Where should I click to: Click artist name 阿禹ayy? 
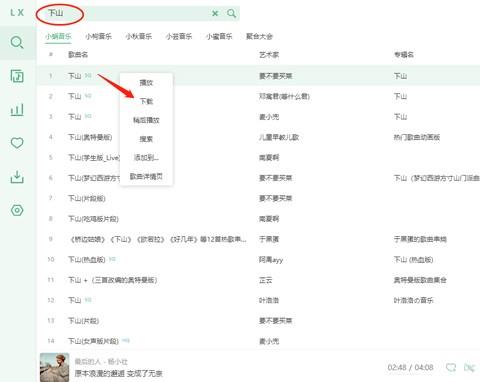click(271, 260)
